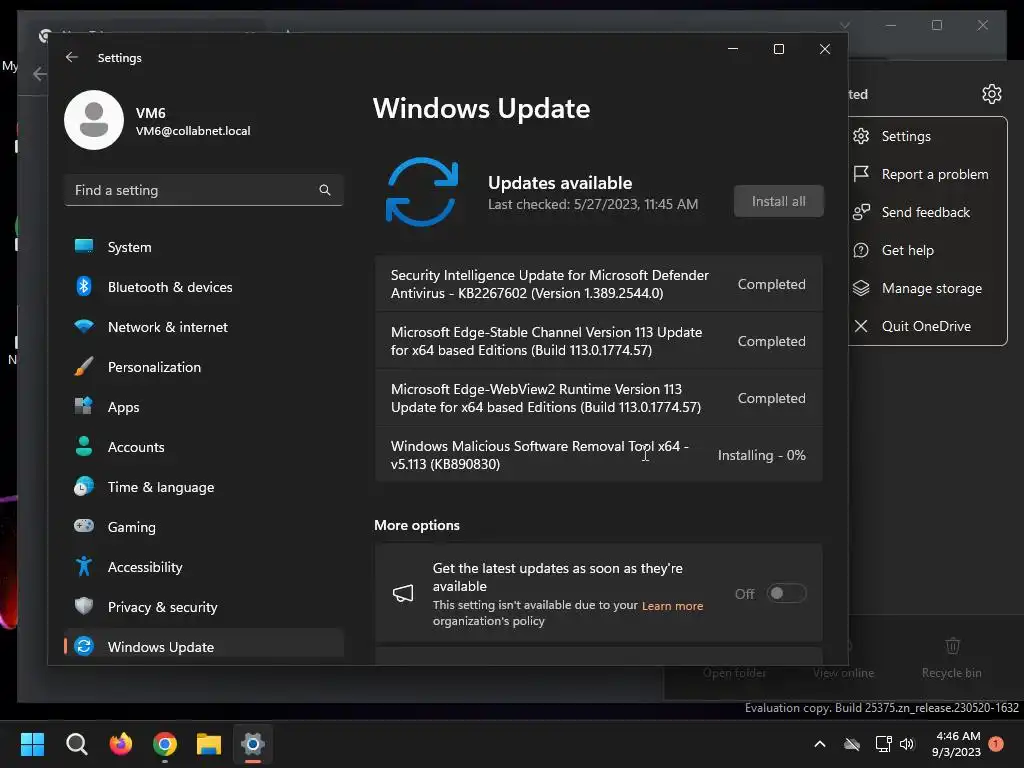
Task: Open Accessibility settings in the sidebar
Action: [204, 567]
